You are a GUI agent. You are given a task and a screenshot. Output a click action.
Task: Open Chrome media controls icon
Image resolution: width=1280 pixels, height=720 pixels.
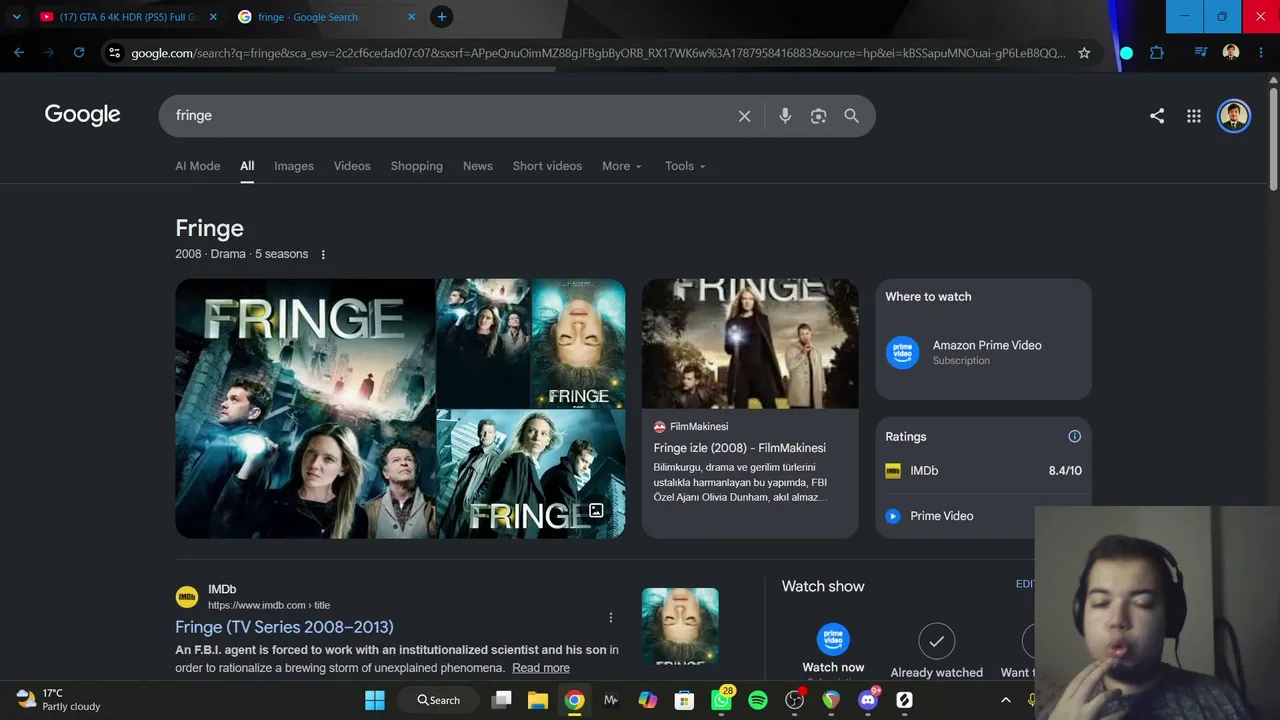pos(1201,53)
